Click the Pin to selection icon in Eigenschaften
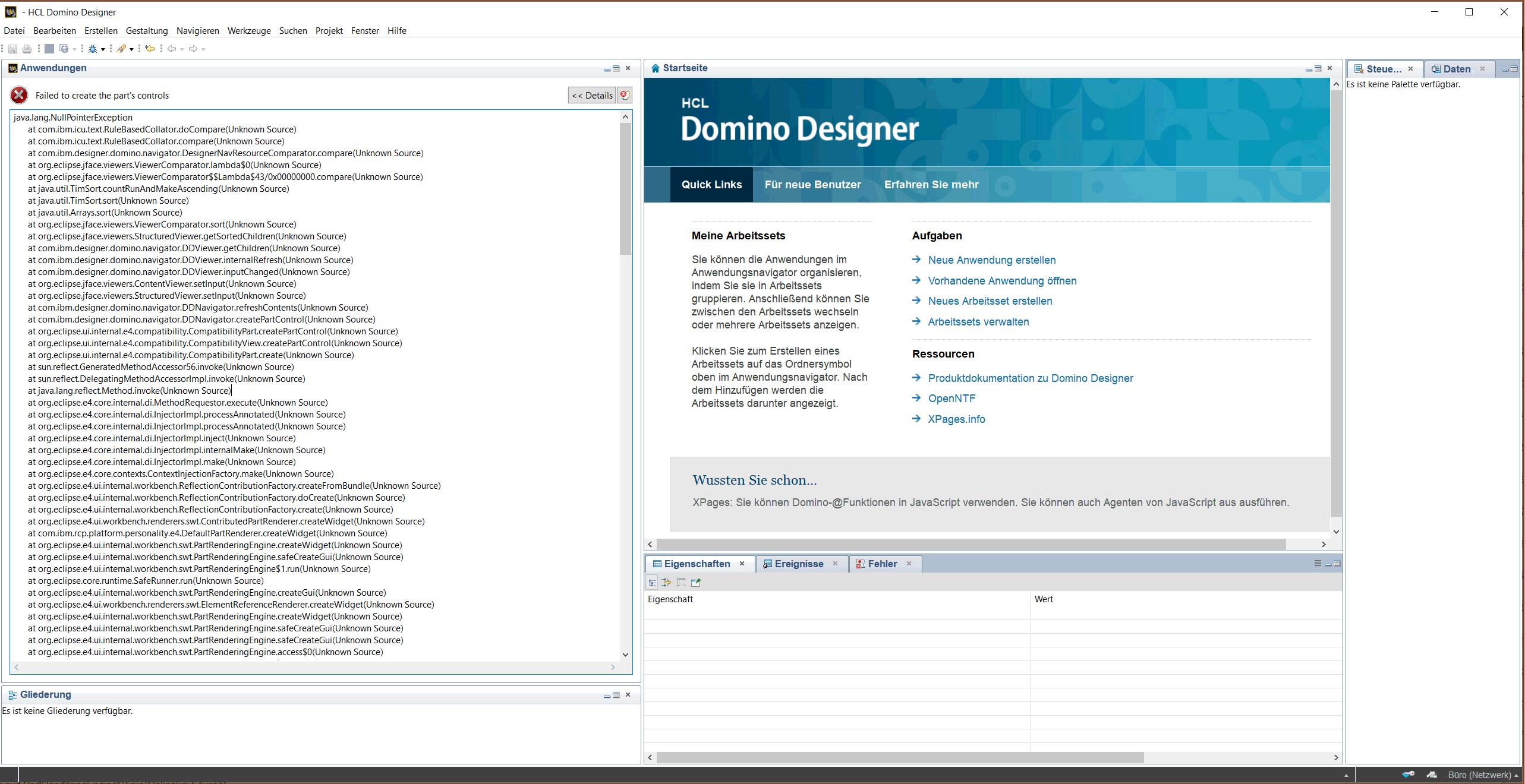This screenshot has width=1525, height=784. [696, 583]
